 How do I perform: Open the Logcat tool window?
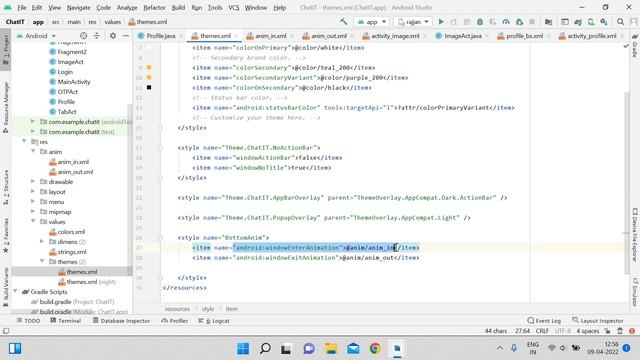pyautogui.click(x=214, y=320)
